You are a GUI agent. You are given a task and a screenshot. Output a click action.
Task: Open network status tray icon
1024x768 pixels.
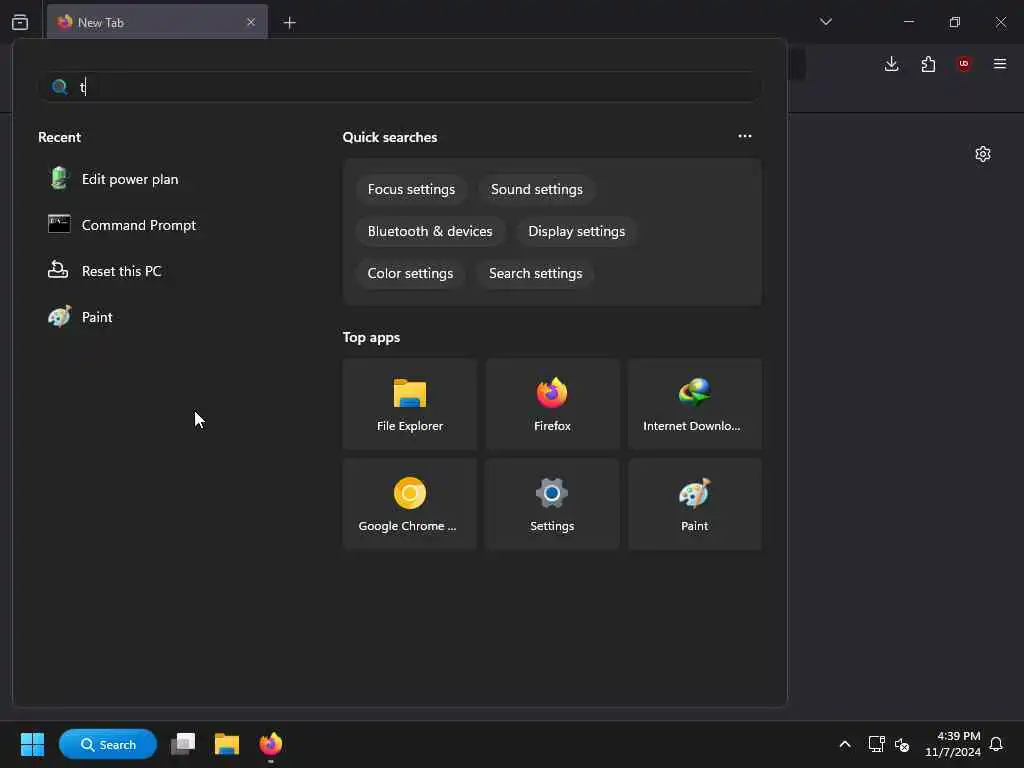click(x=876, y=744)
